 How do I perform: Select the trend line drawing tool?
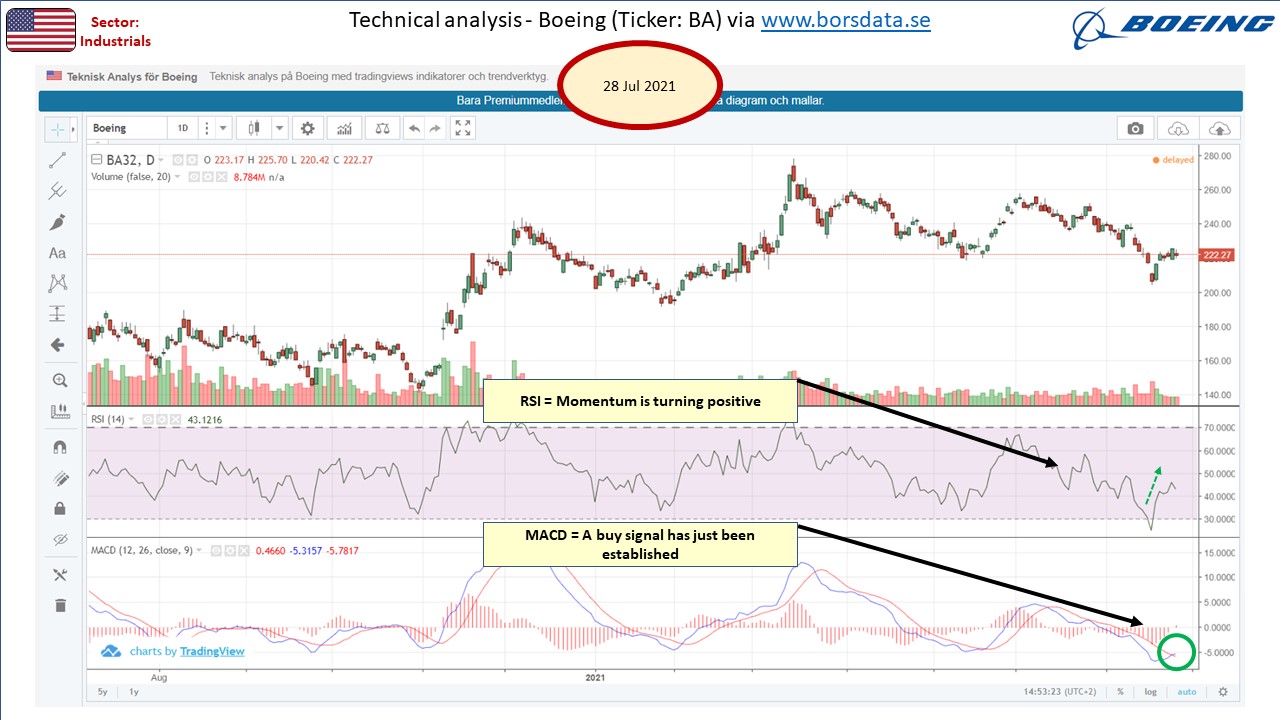tap(58, 160)
